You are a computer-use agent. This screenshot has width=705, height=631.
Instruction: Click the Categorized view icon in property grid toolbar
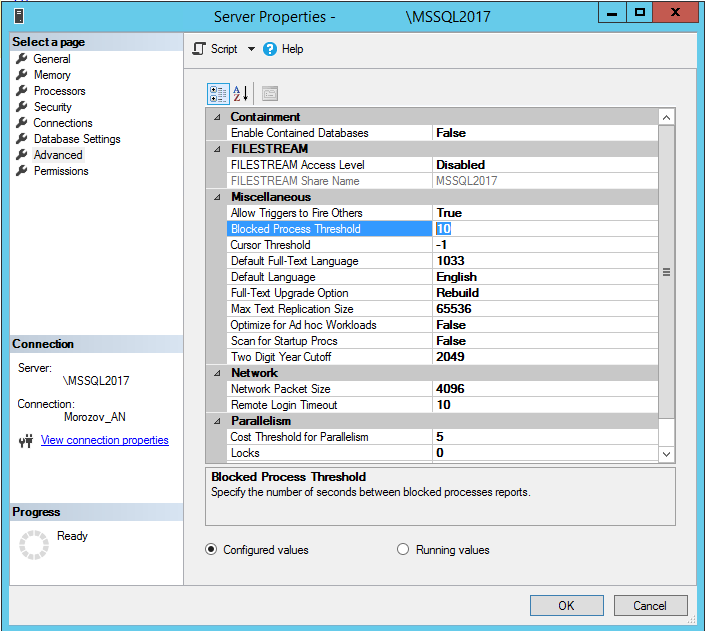pyautogui.click(x=218, y=94)
